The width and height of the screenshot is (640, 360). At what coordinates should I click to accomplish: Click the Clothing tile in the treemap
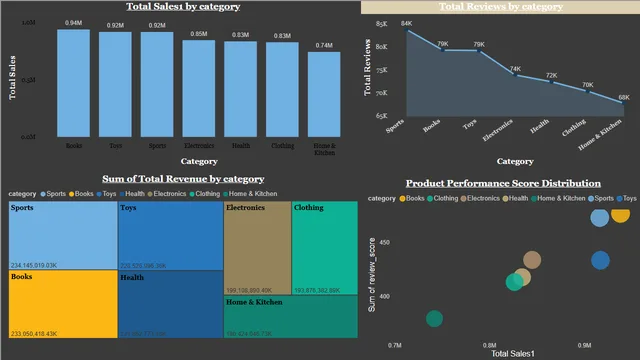pos(325,248)
